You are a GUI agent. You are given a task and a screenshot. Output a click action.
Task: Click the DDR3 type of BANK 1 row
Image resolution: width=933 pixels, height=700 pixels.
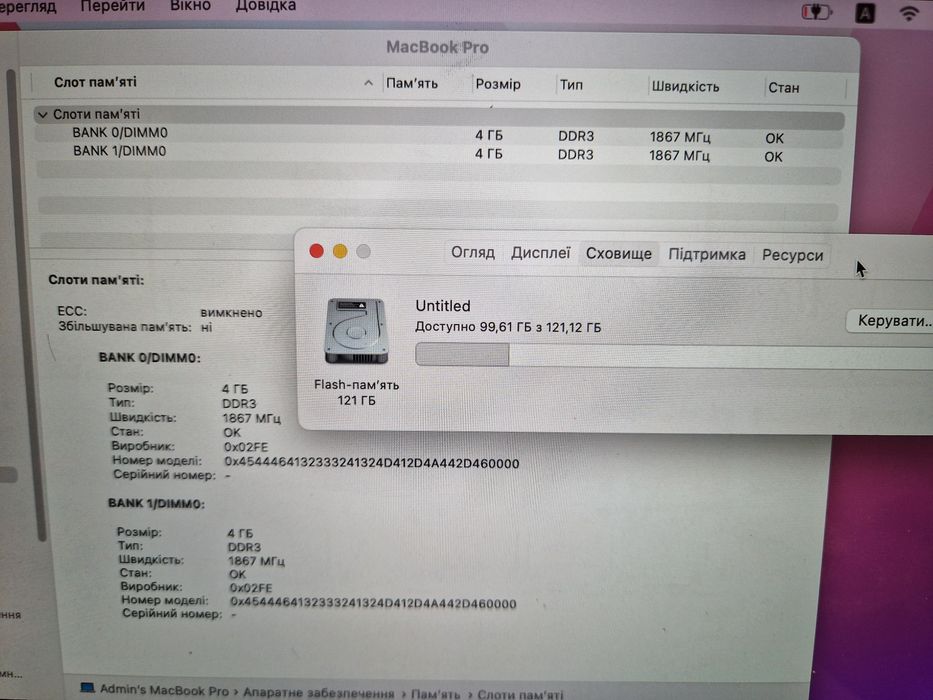575,155
